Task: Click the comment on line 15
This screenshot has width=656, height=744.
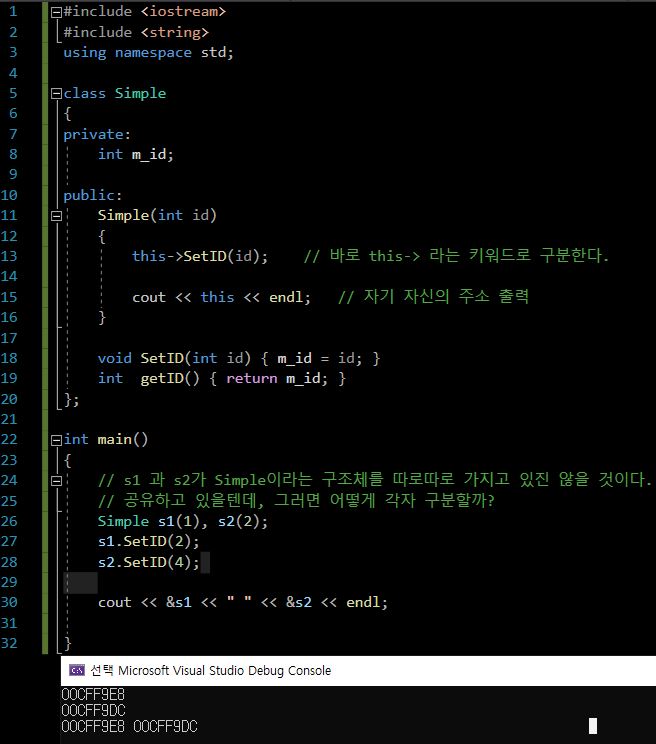Action: pos(433,297)
